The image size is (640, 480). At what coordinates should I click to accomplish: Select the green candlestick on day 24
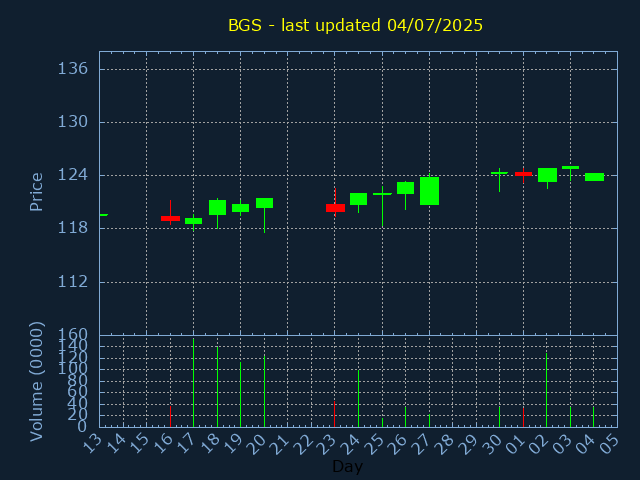(358, 199)
